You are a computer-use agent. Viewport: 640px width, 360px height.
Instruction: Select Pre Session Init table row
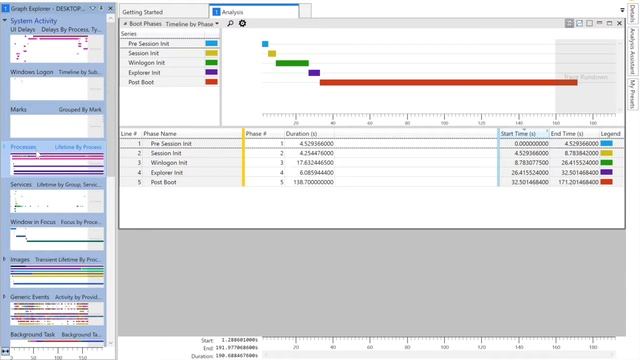pos(372,144)
